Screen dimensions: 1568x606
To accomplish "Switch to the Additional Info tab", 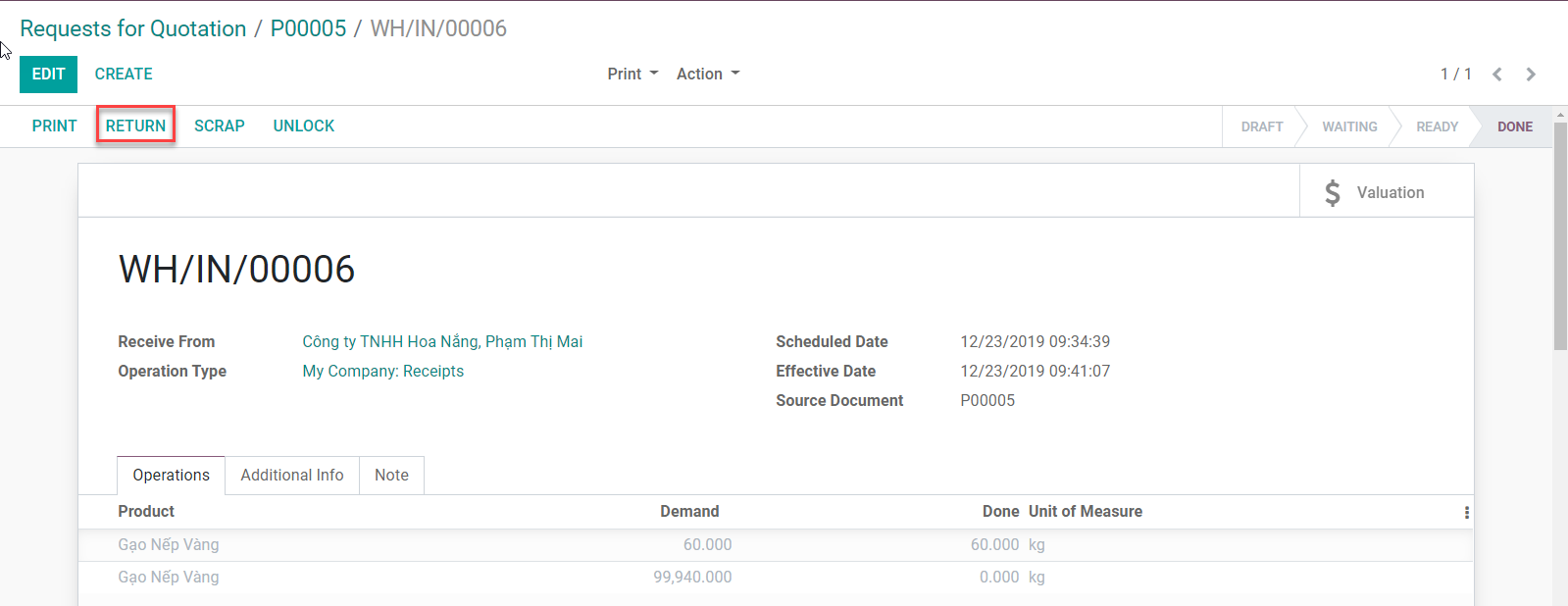I will (292, 475).
